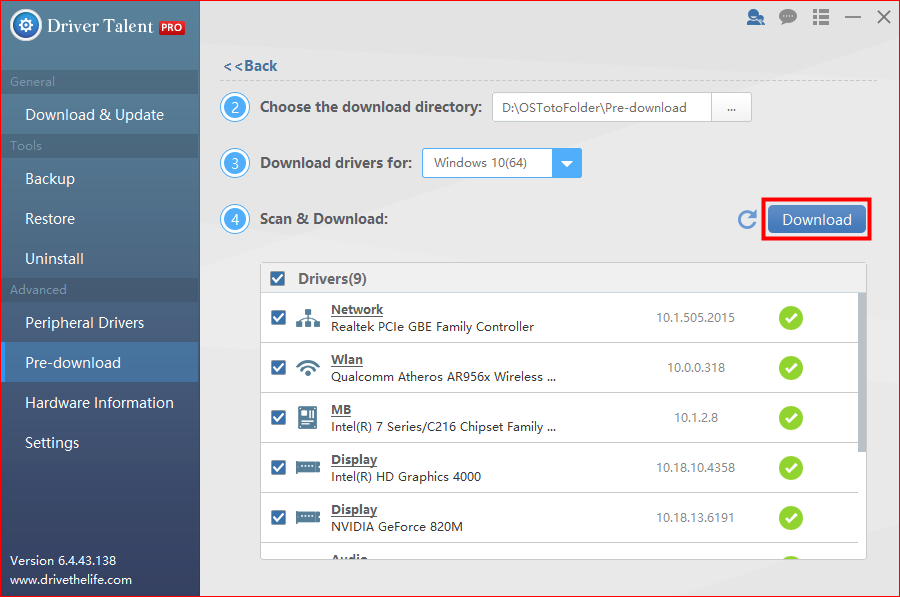900x597 pixels.
Task: Click version 10.0.0.318
Action: 696,367
